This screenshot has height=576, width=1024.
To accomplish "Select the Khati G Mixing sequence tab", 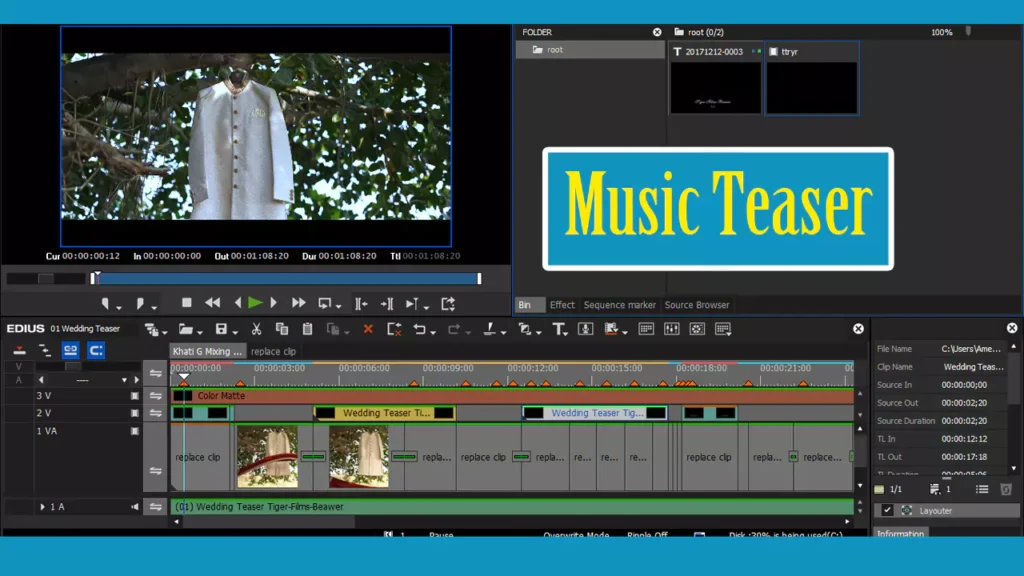I will coord(208,351).
